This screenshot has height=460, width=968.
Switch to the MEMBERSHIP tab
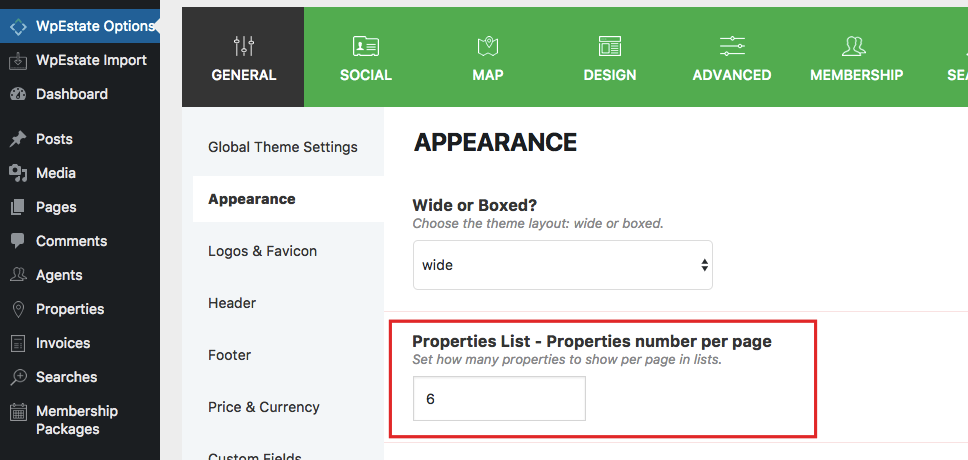pos(856,57)
